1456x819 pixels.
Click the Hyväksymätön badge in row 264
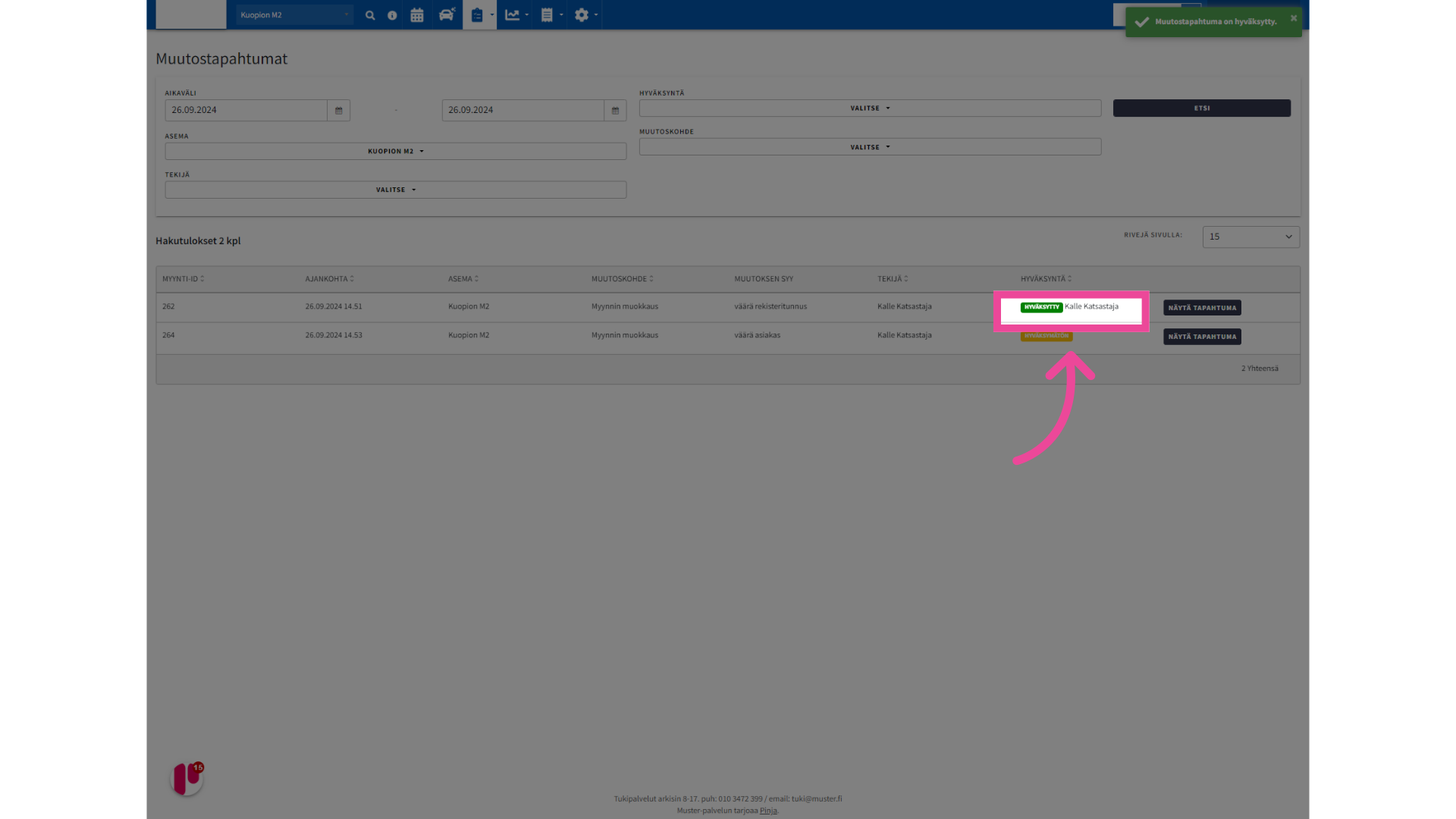[1046, 336]
